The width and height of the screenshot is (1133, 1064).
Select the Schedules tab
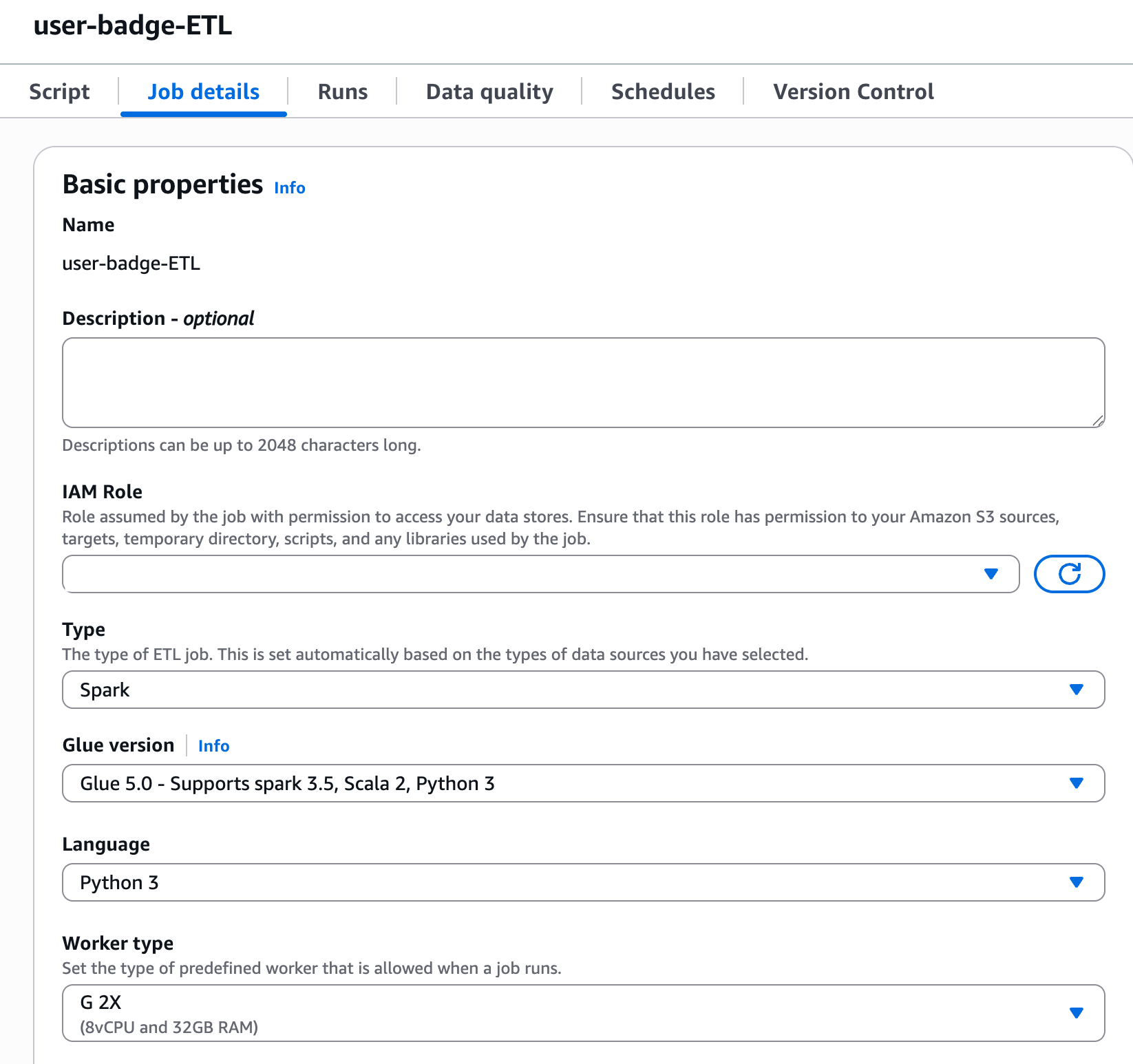click(663, 92)
